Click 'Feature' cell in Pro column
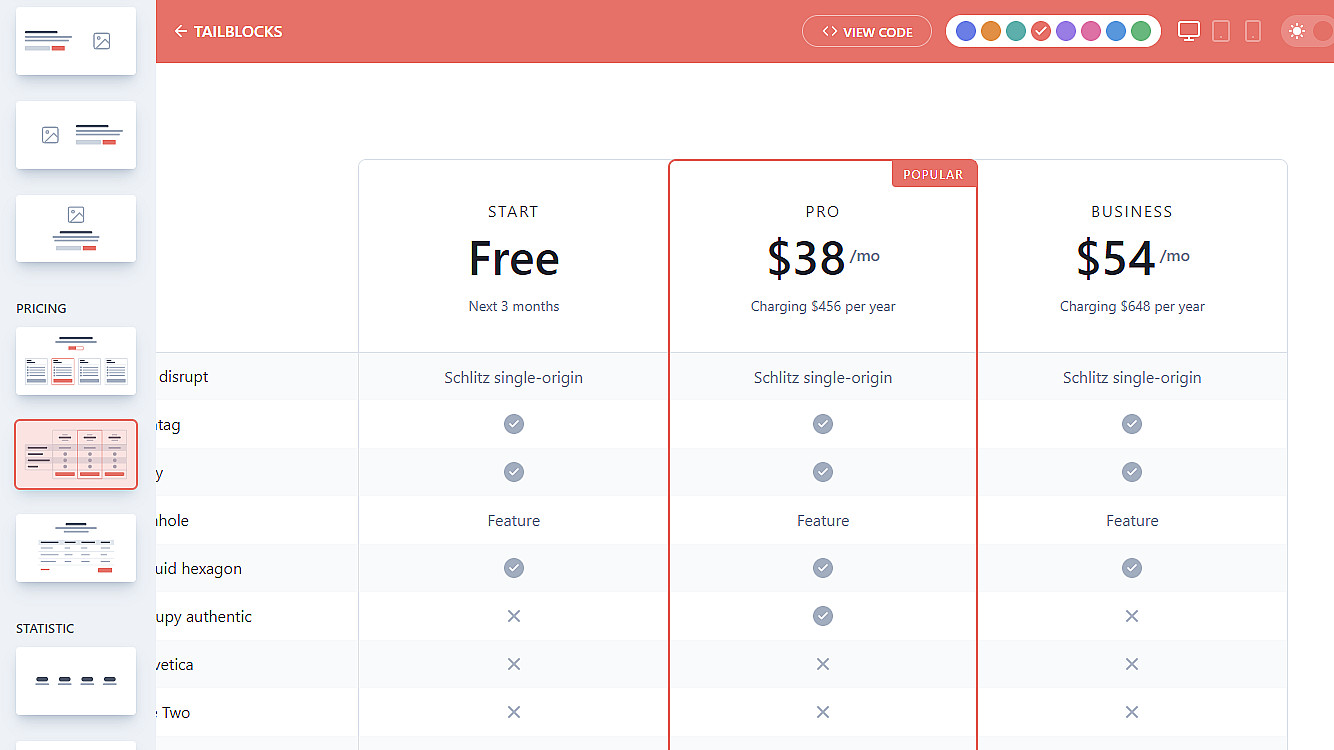Viewport: 1334px width, 750px height. (823, 520)
